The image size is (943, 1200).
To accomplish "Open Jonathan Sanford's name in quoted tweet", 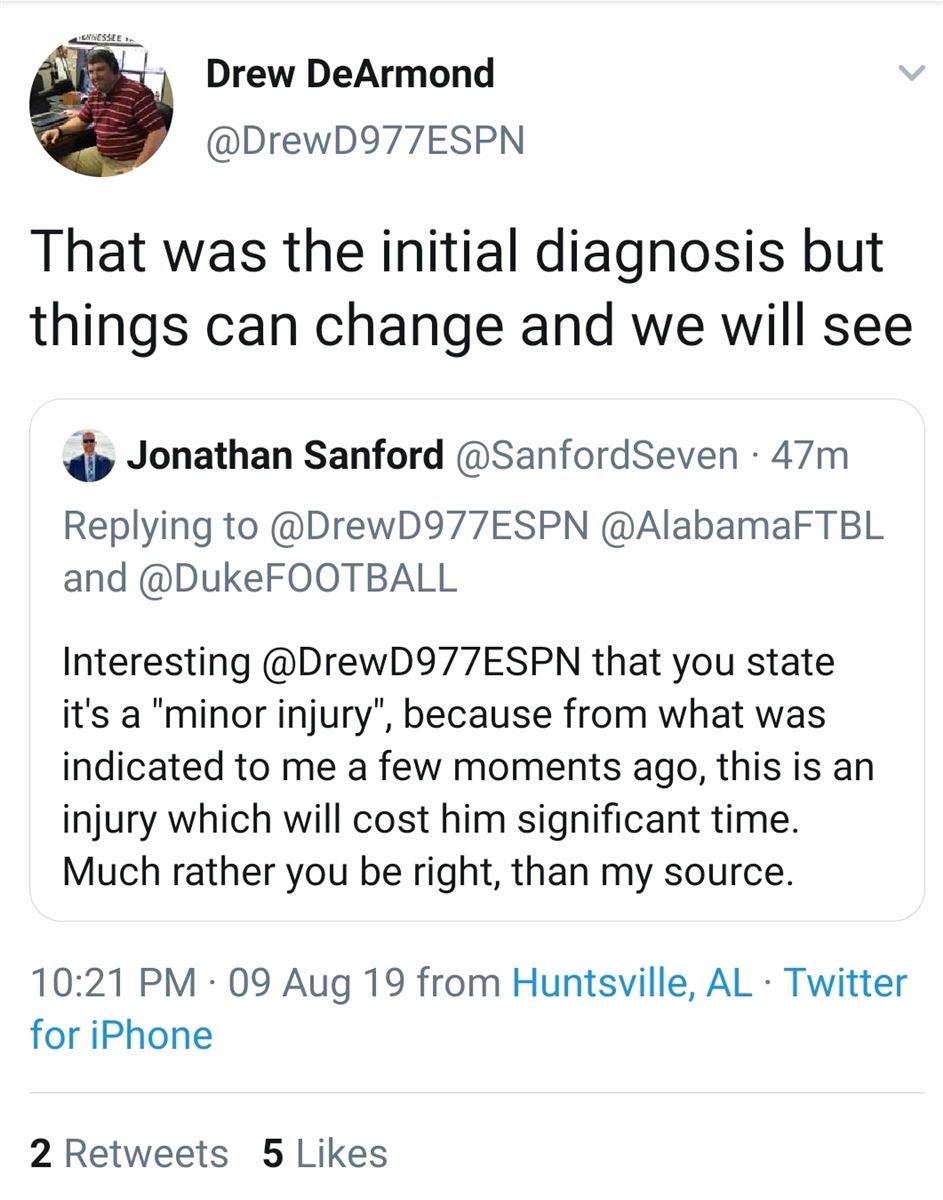I will [x=285, y=456].
